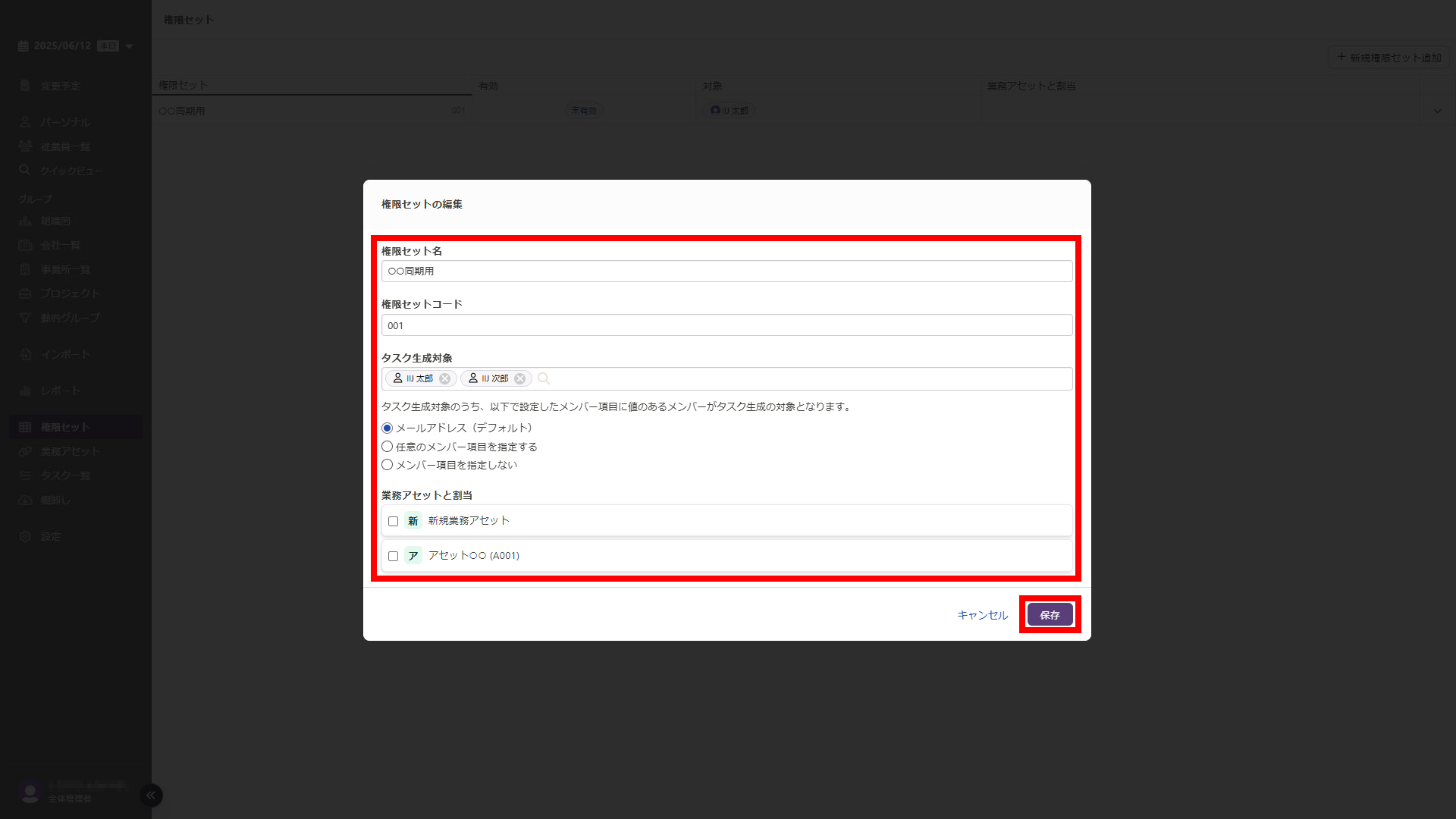Select メールアドレス（デフォルト） radio option
1456x819 pixels.
coord(388,428)
